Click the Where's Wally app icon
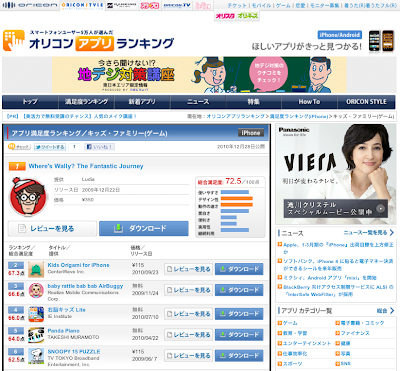The image size is (400, 371). [x=28, y=197]
